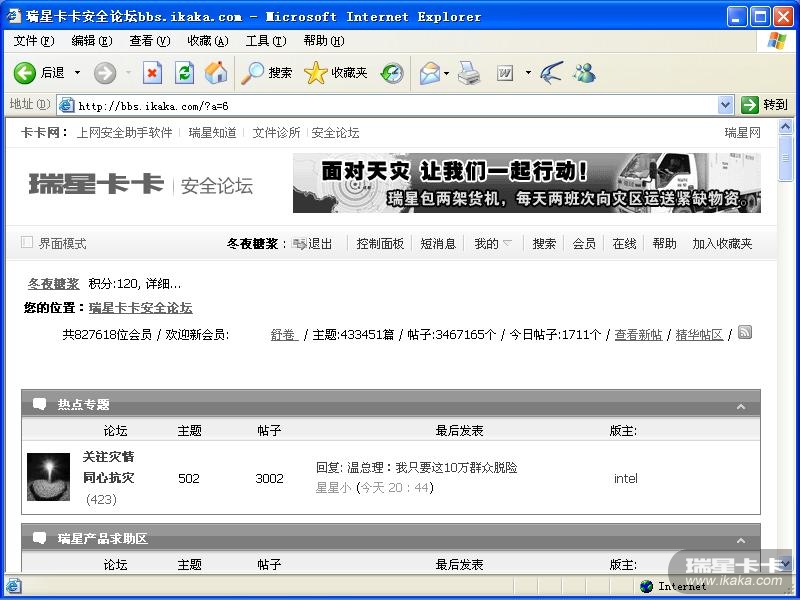The image size is (800, 600).
Task: Click the IE page icon in address bar
Action: [x=66, y=105]
